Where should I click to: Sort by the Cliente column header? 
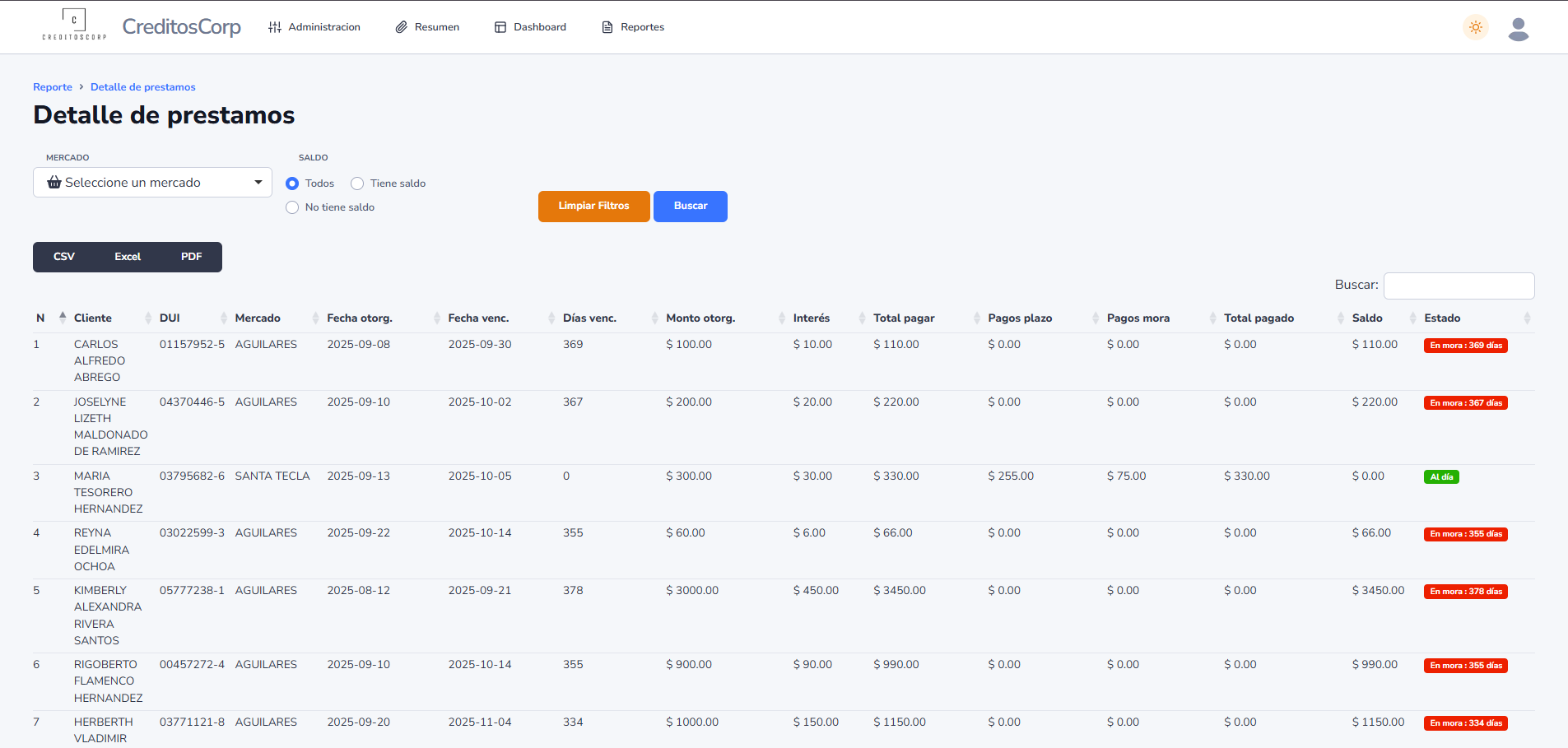(93, 318)
